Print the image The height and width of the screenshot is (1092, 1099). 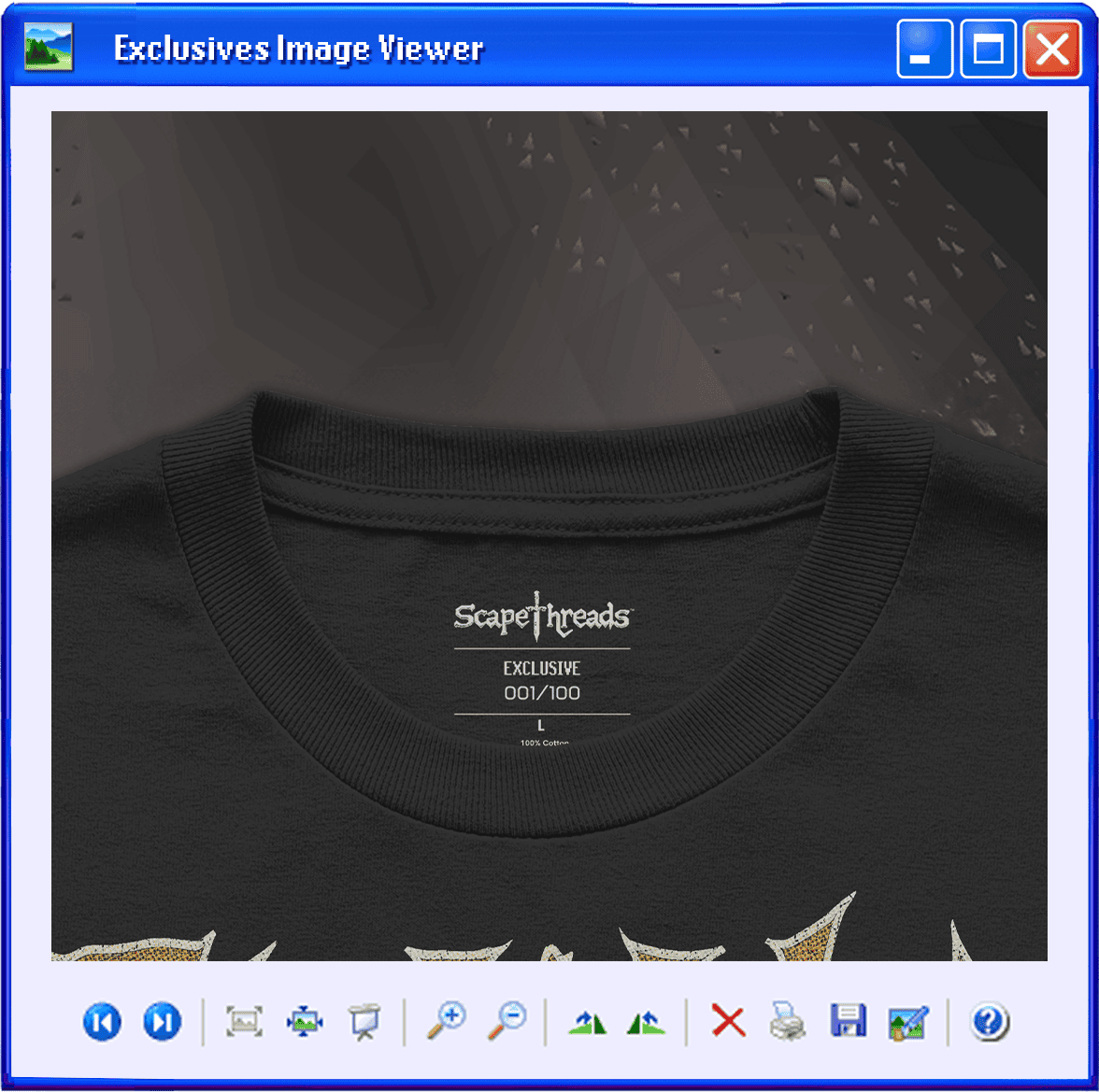(x=787, y=1021)
